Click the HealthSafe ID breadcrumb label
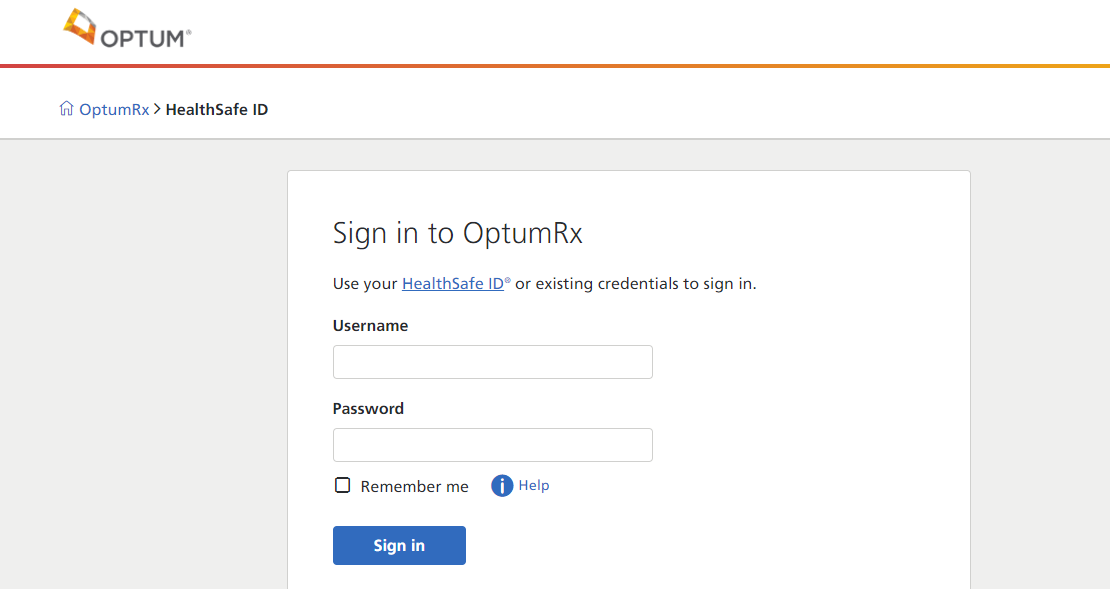Image resolution: width=1110 pixels, height=589 pixels. (217, 109)
